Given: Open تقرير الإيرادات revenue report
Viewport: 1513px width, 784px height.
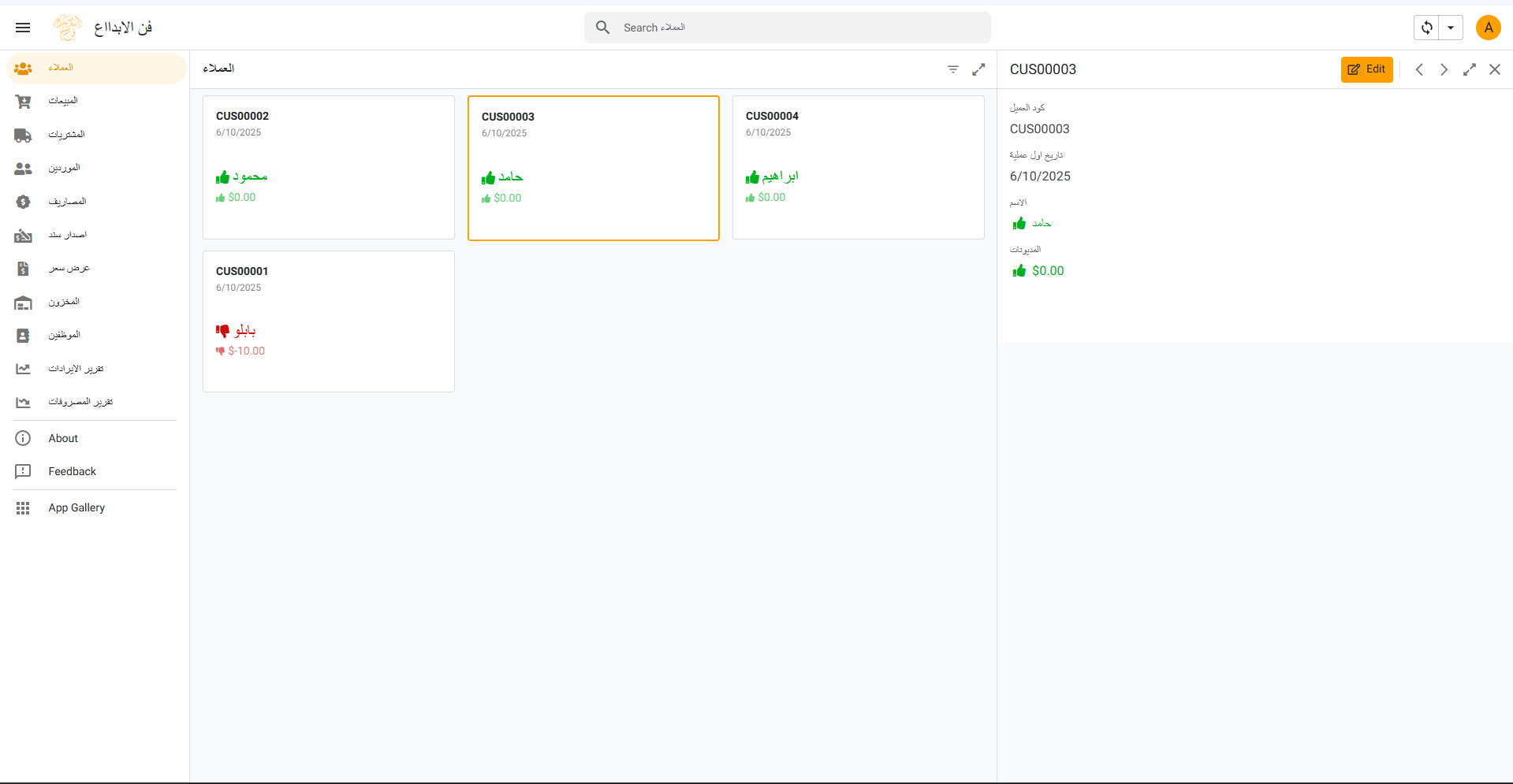Looking at the screenshot, I should click(76, 369).
